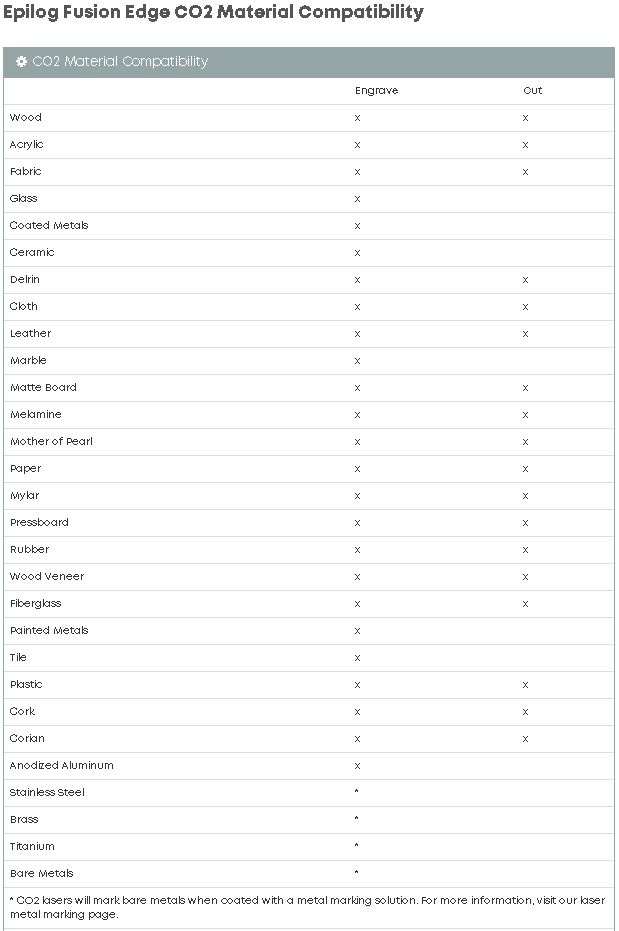619x931 pixels.
Task: Click the Cut column header
Action: (x=532, y=91)
